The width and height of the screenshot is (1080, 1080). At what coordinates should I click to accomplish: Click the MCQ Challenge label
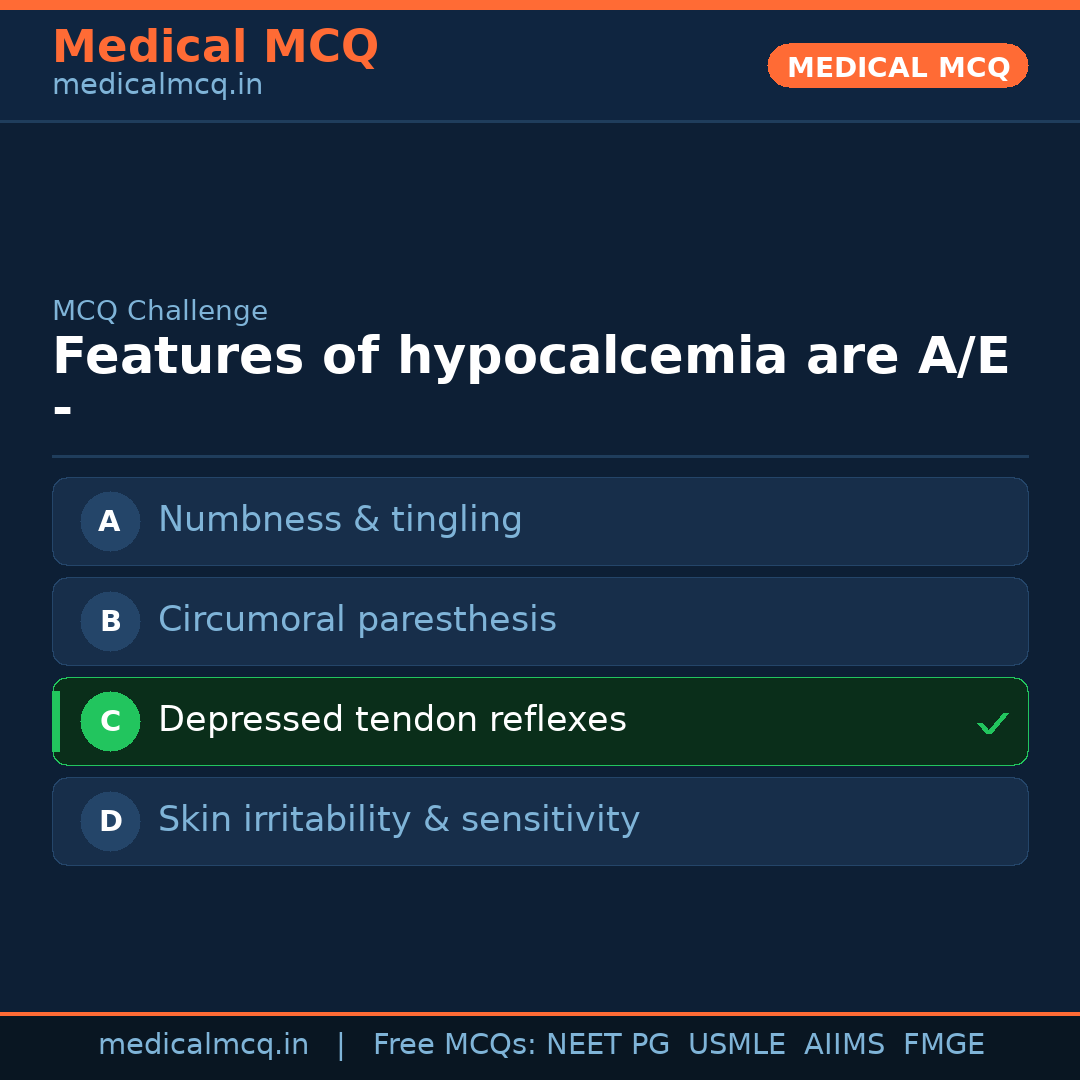(x=160, y=311)
